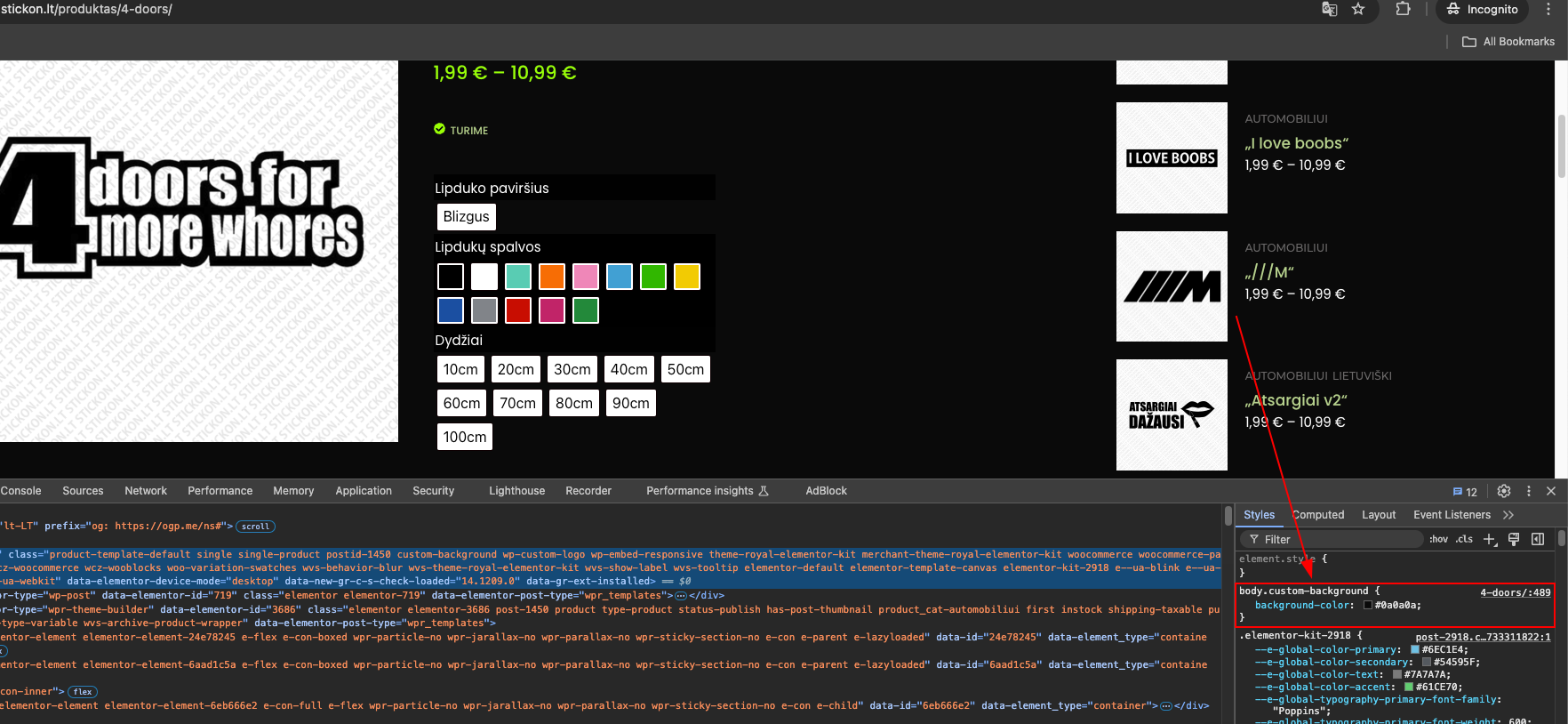Select the black sticker color swatch
The height and width of the screenshot is (724, 1568).
pos(451,277)
